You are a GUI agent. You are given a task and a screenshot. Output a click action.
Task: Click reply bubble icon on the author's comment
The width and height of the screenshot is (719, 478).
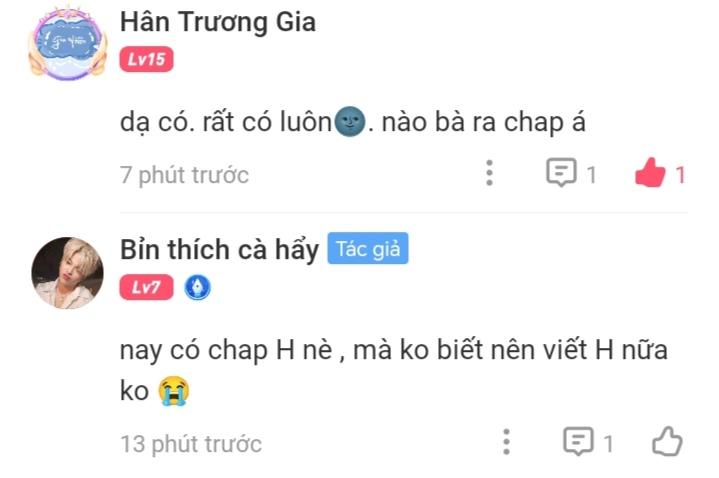tap(578, 441)
